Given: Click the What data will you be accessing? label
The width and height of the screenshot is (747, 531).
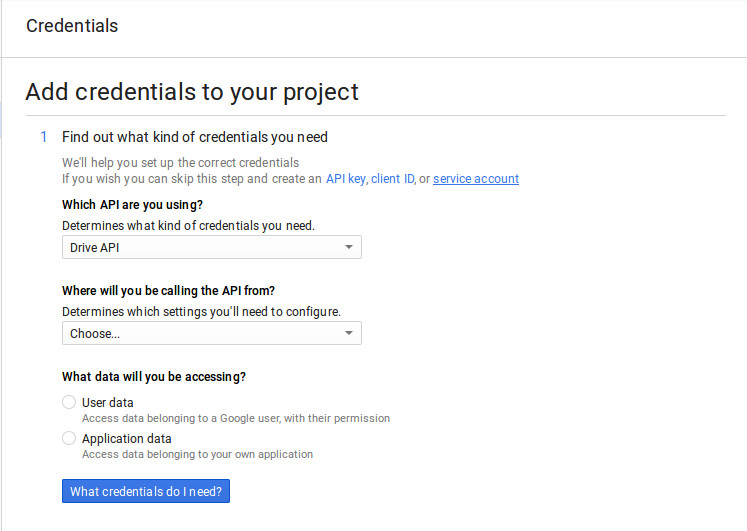Looking at the screenshot, I should (154, 377).
